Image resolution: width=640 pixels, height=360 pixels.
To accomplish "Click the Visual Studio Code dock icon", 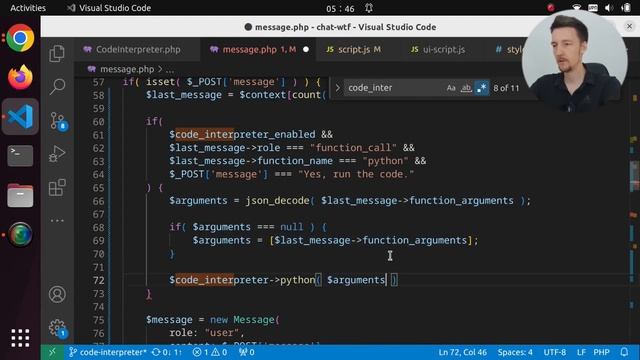I will pos(20,116).
